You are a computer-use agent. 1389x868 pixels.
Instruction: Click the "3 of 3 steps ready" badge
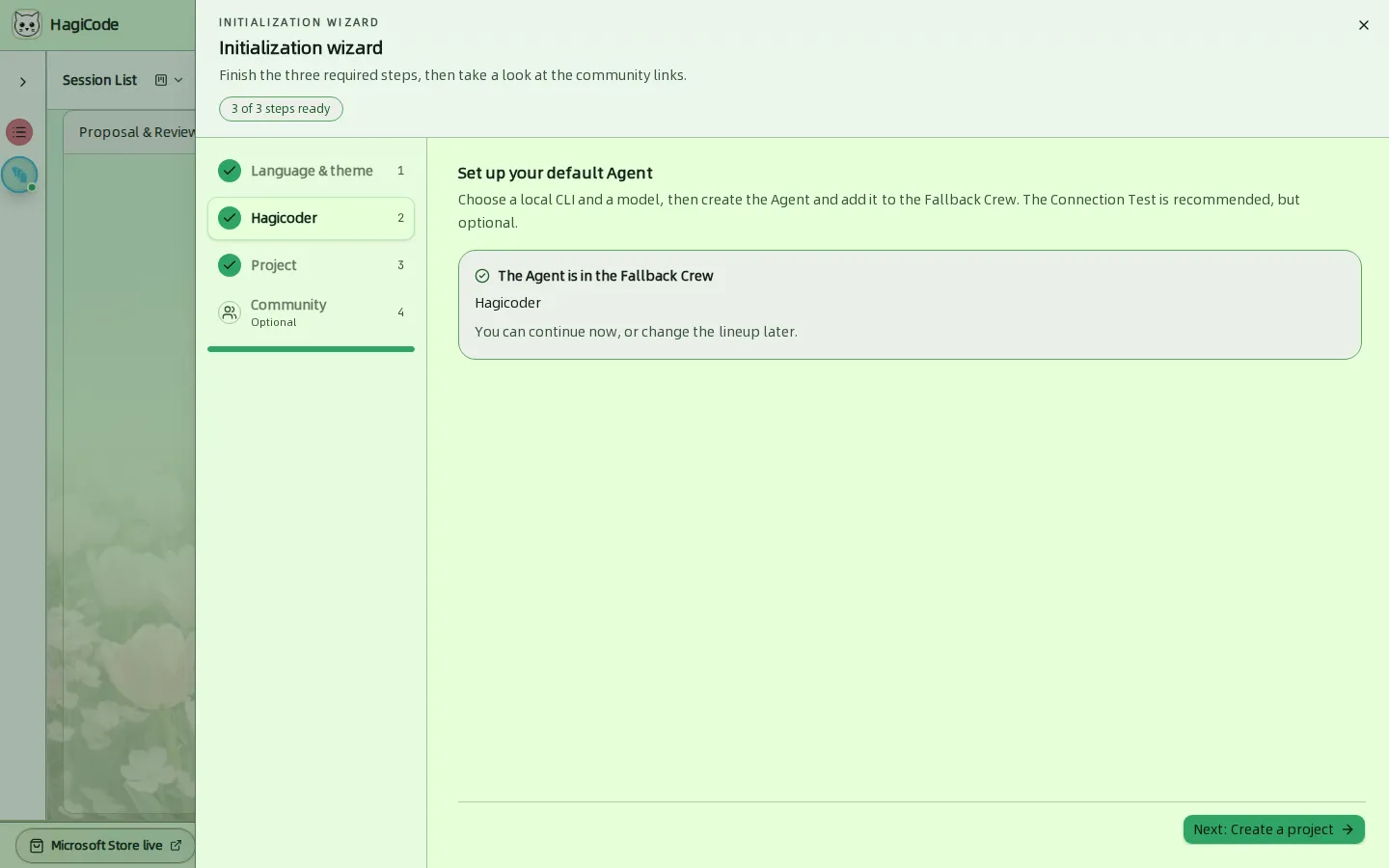point(281,109)
